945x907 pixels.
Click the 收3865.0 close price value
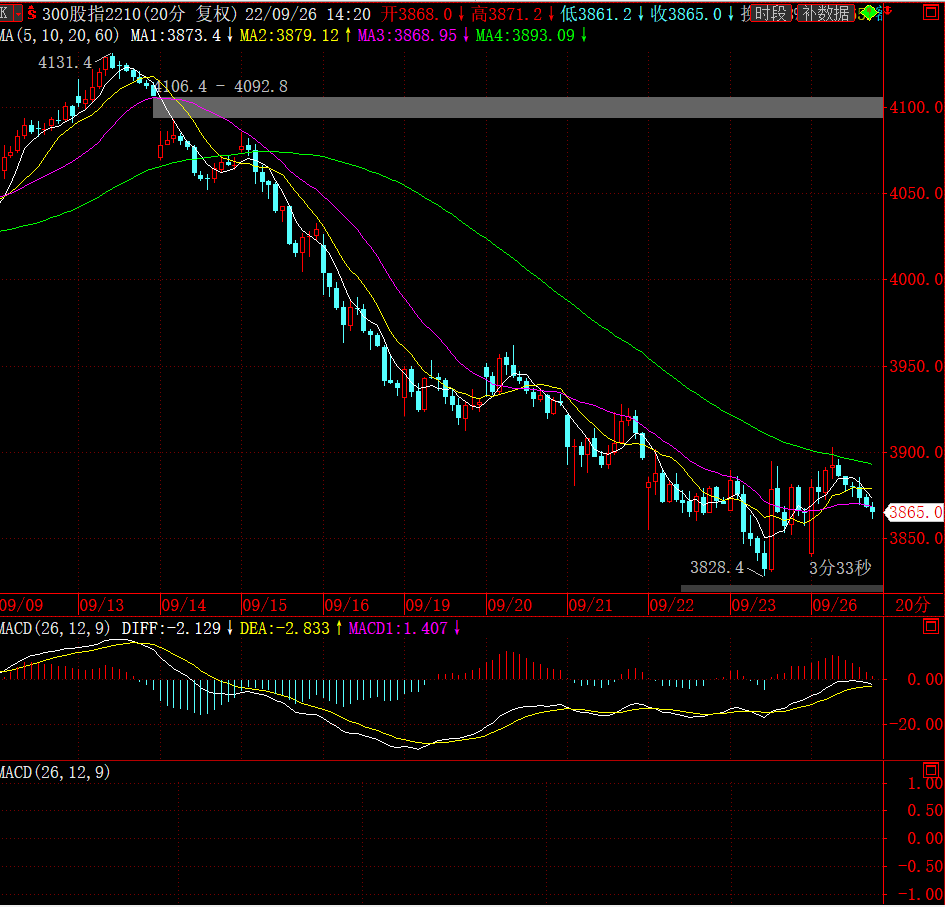pyautogui.click(x=686, y=14)
